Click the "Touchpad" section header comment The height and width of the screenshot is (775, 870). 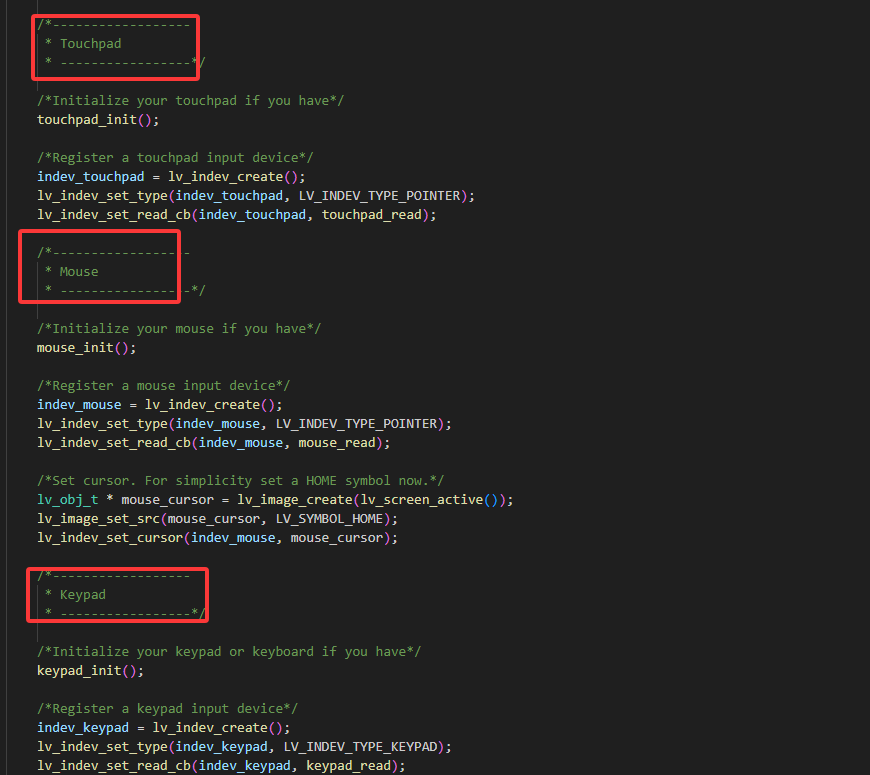click(x=90, y=44)
